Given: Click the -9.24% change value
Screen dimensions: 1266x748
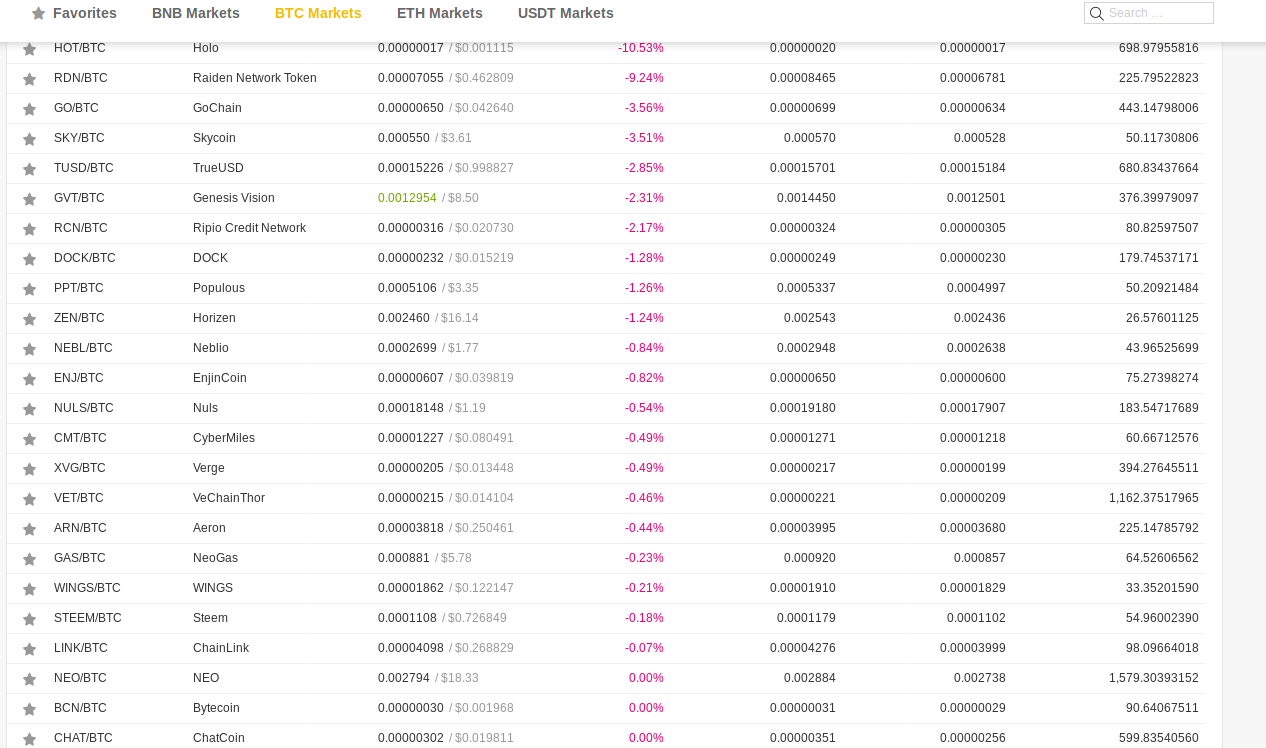Looking at the screenshot, I should point(644,78).
